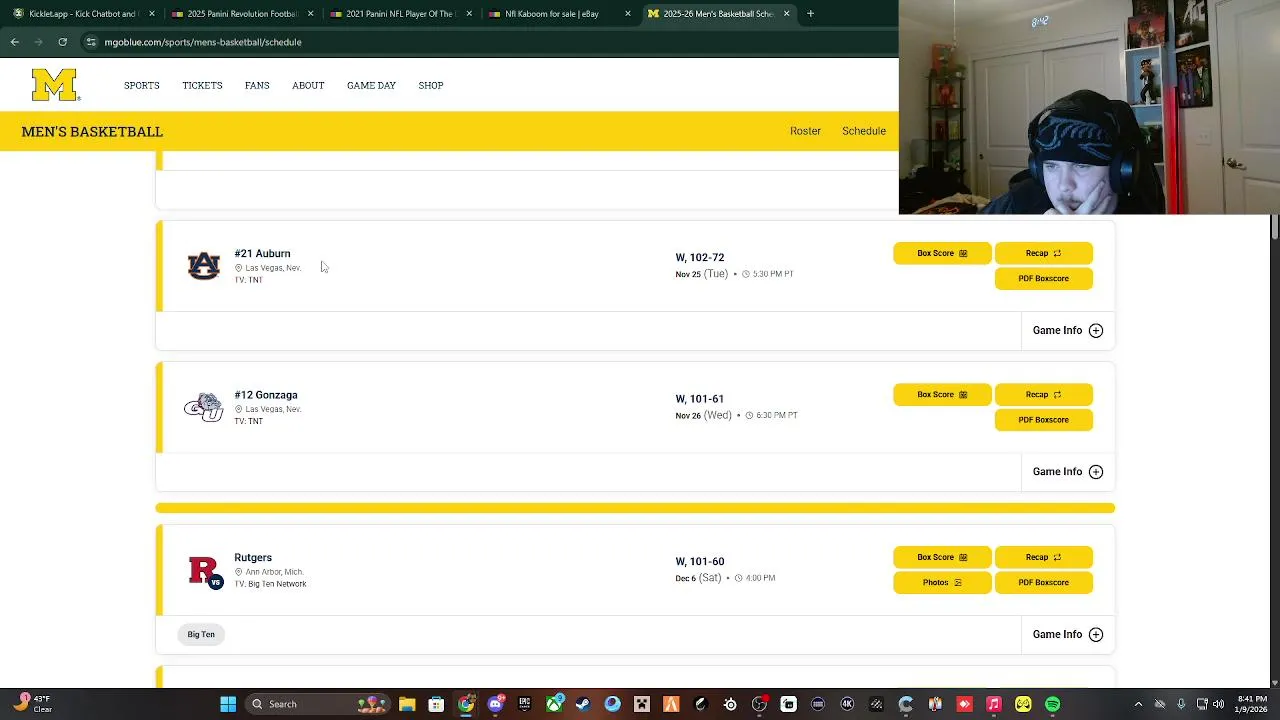Go to the Roster page
Image resolution: width=1280 pixels, height=720 pixels.
[x=805, y=131]
